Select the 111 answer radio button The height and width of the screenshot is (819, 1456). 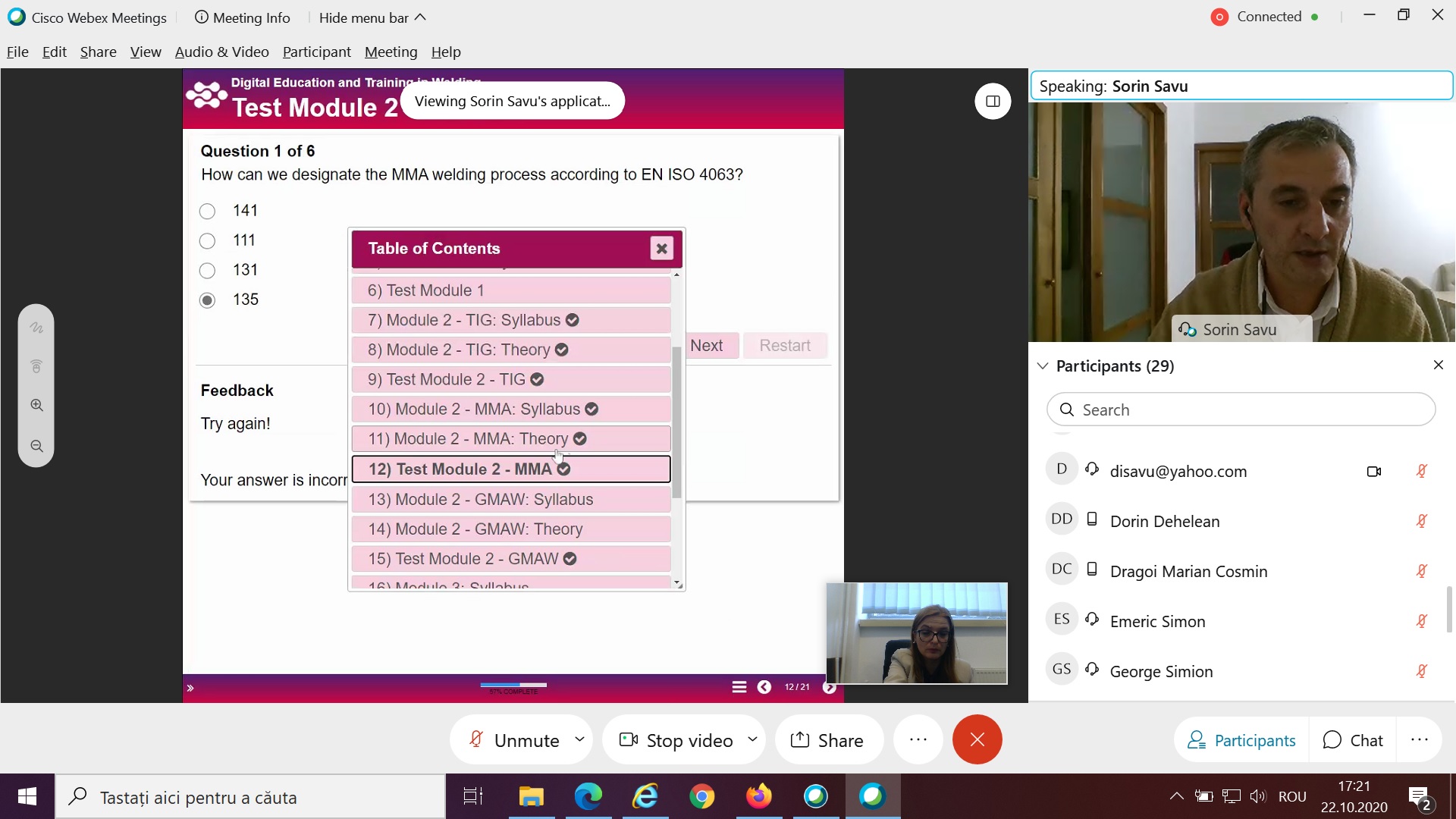tap(207, 241)
